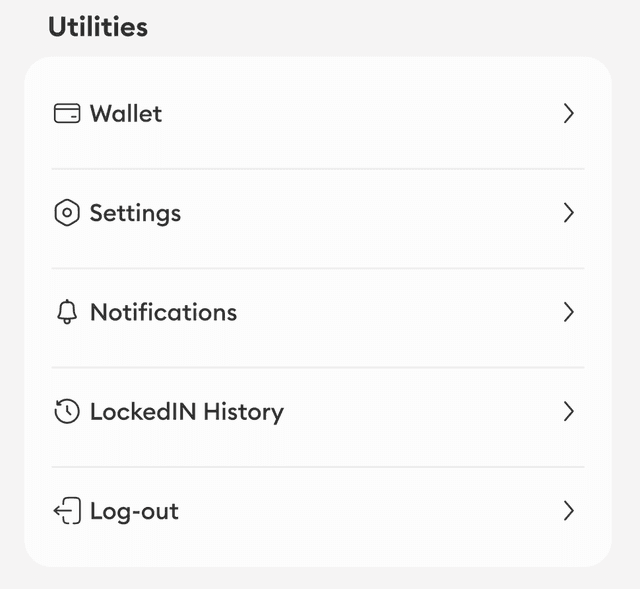Click the divider between Settings and Notifications
640x589 pixels.
318,268
